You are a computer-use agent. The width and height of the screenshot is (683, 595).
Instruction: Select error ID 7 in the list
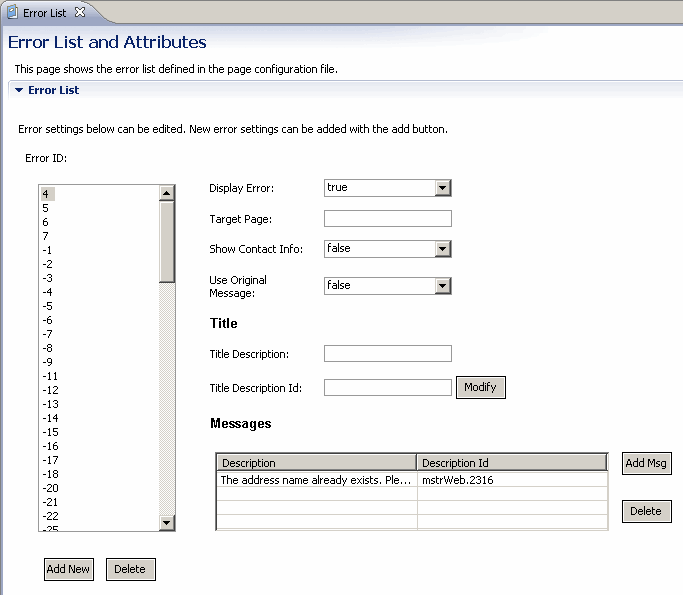tap(46, 236)
